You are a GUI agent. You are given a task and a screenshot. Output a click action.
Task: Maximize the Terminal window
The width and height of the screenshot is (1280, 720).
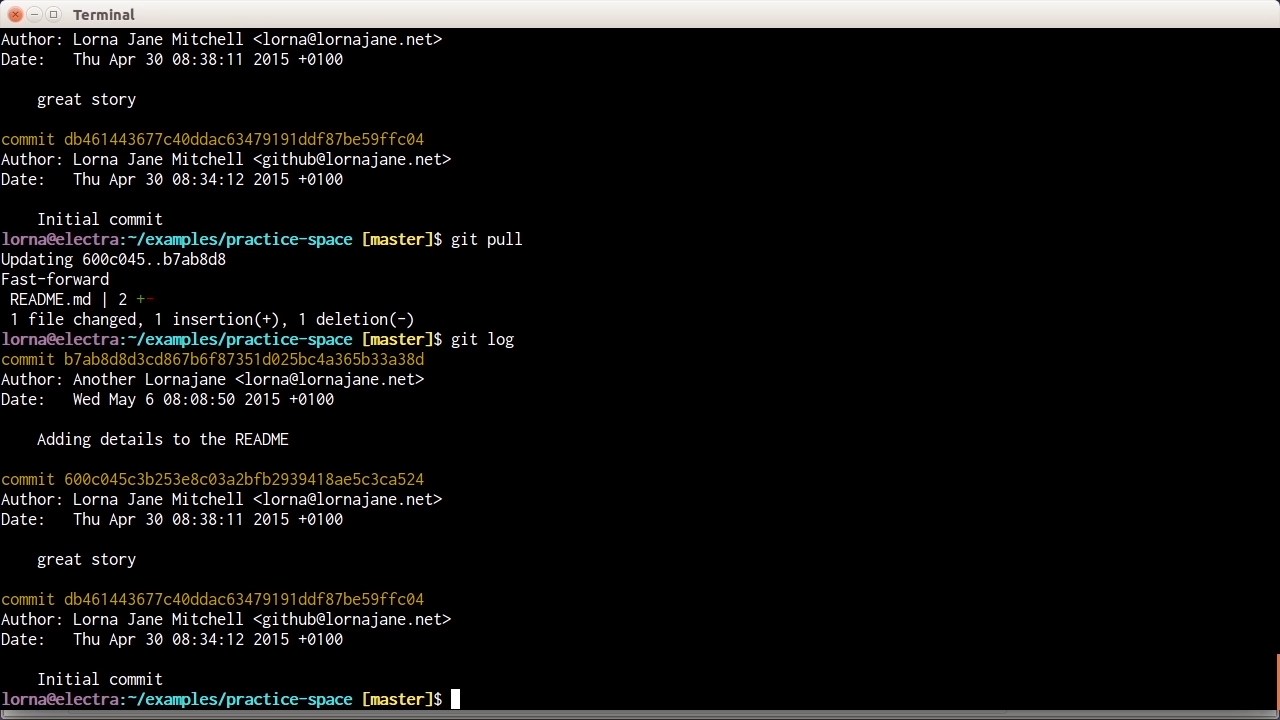point(53,14)
